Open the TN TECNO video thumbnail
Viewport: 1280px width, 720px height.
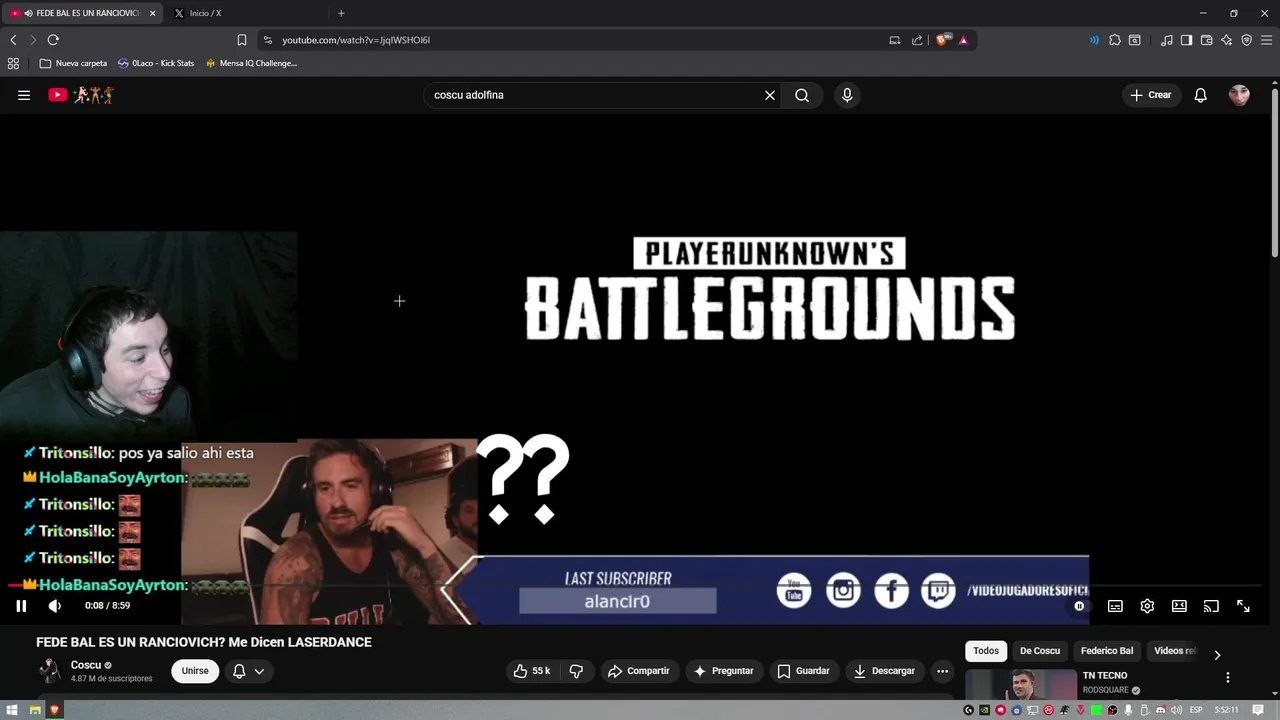(x=1020, y=685)
